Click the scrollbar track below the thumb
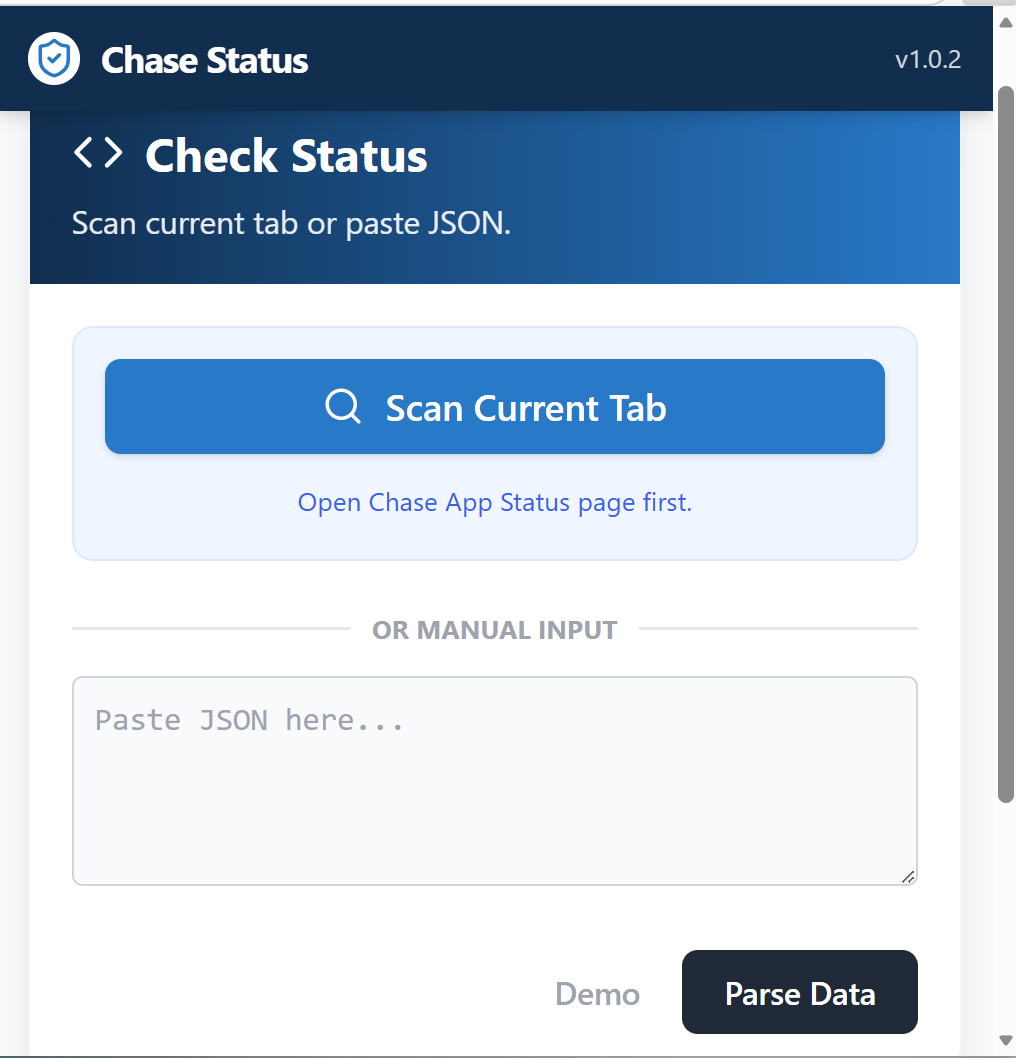Viewport: 1016px width, 1058px height. 1006,920
